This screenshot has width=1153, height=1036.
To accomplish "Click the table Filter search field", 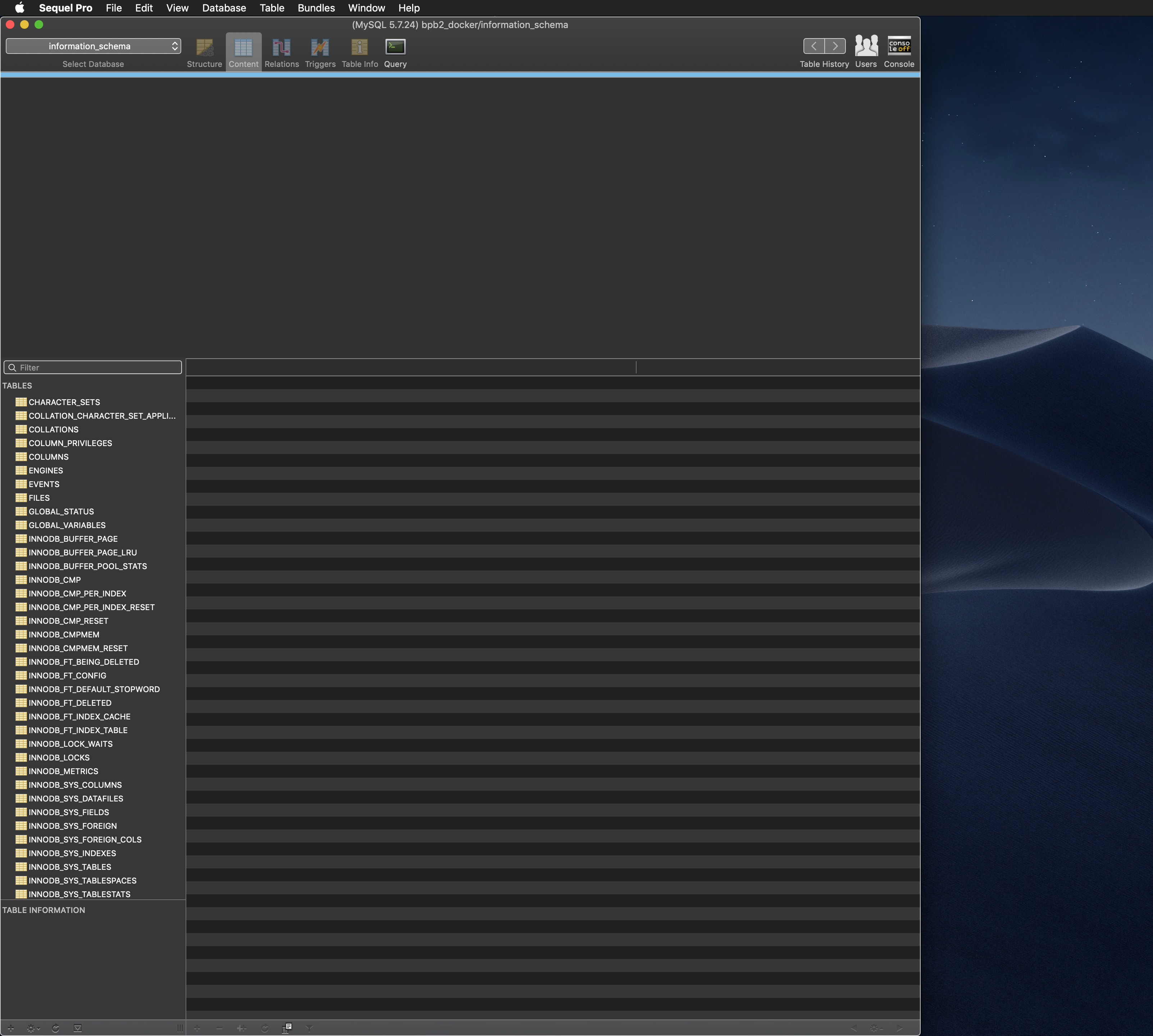I will pos(93,368).
